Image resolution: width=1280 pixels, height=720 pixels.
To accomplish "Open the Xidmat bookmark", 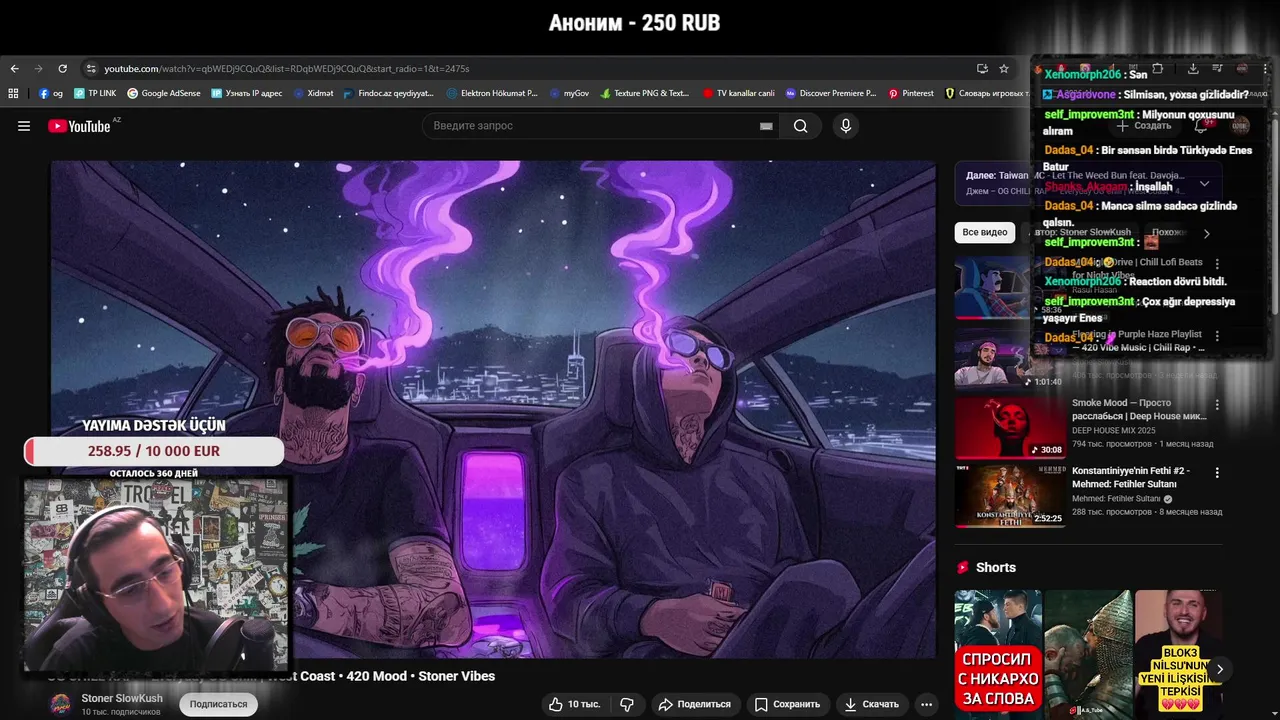I will [314, 93].
